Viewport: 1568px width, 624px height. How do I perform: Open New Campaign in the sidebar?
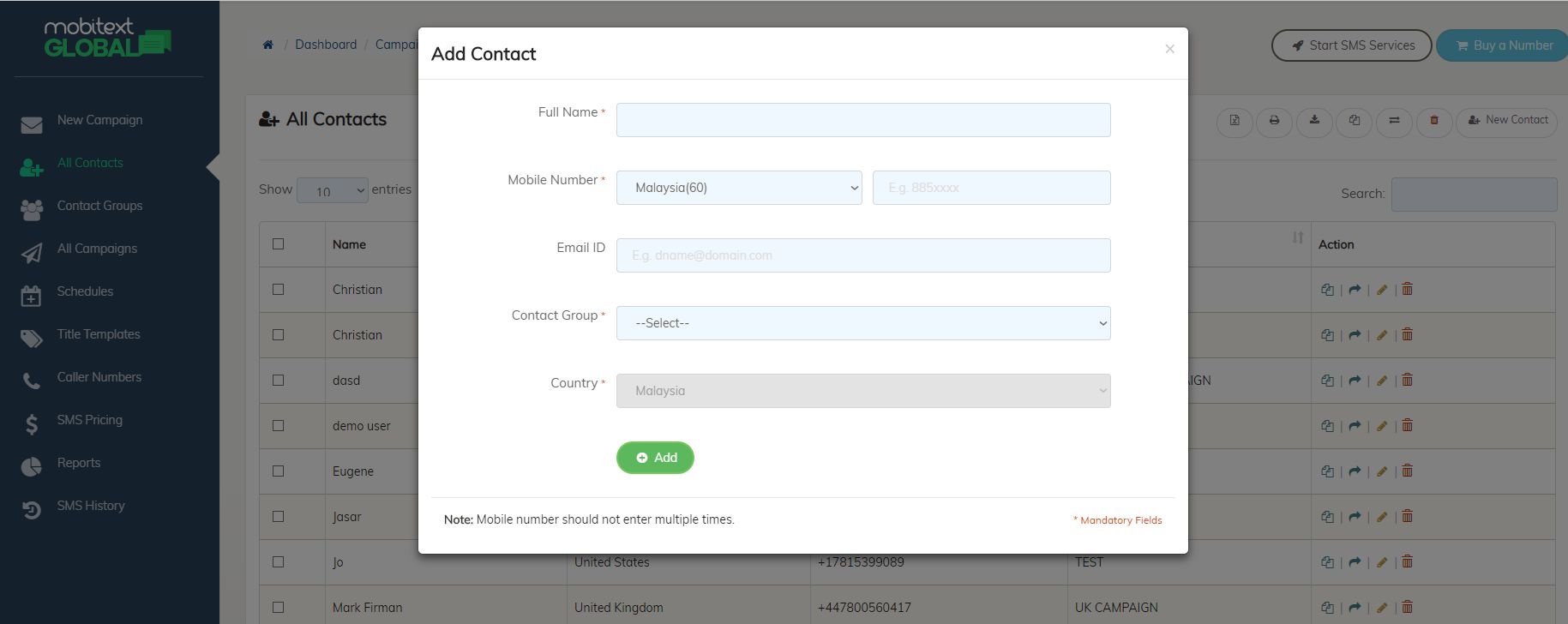point(99,120)
